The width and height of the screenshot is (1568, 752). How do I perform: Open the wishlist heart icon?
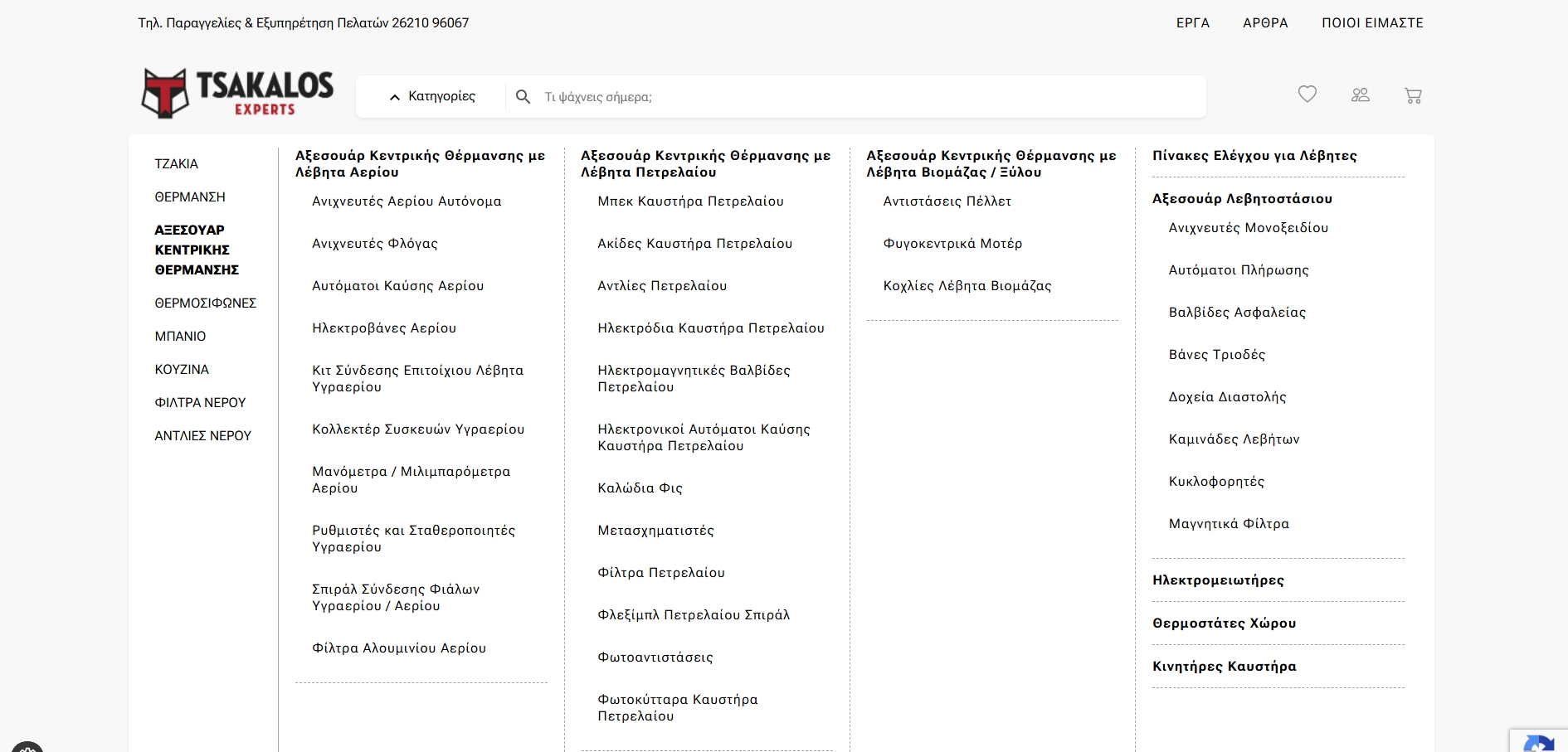(1307, 95)
